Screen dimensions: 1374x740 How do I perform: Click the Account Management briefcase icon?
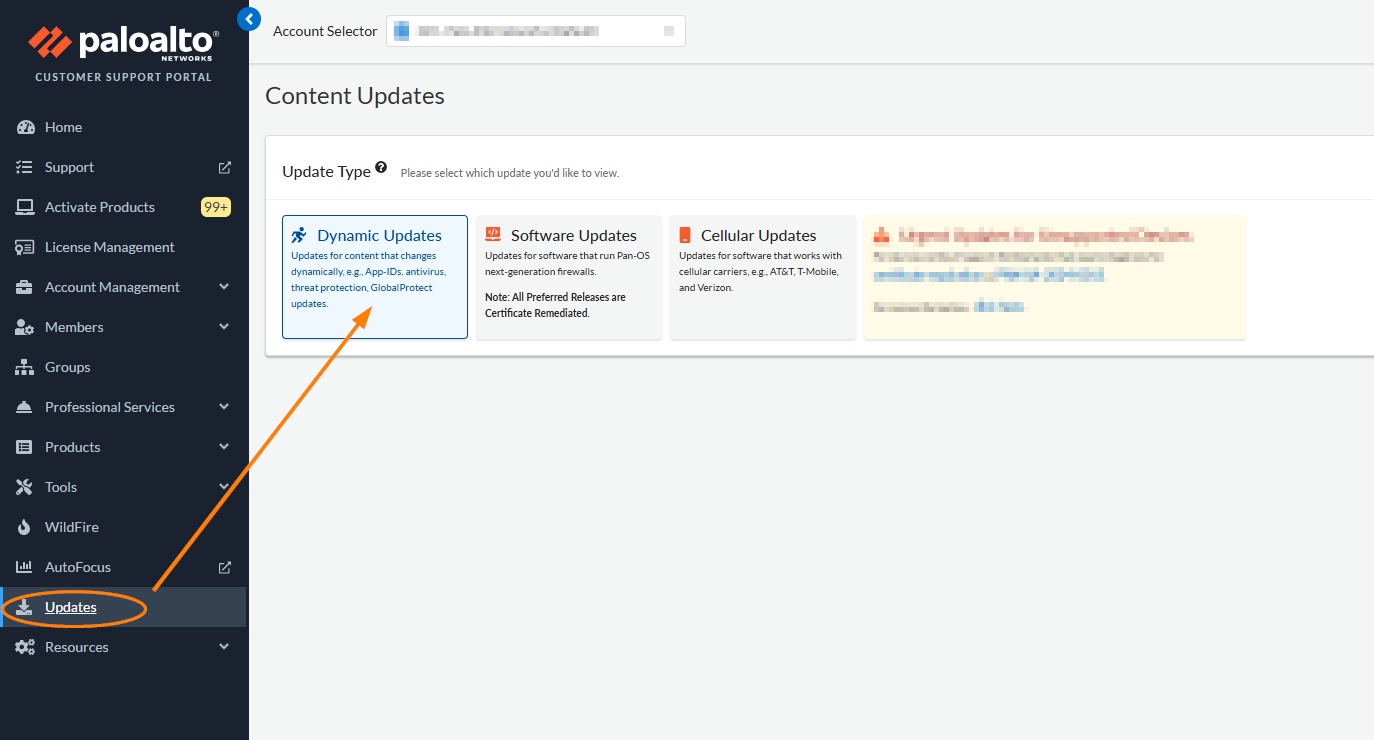(25, 287)
